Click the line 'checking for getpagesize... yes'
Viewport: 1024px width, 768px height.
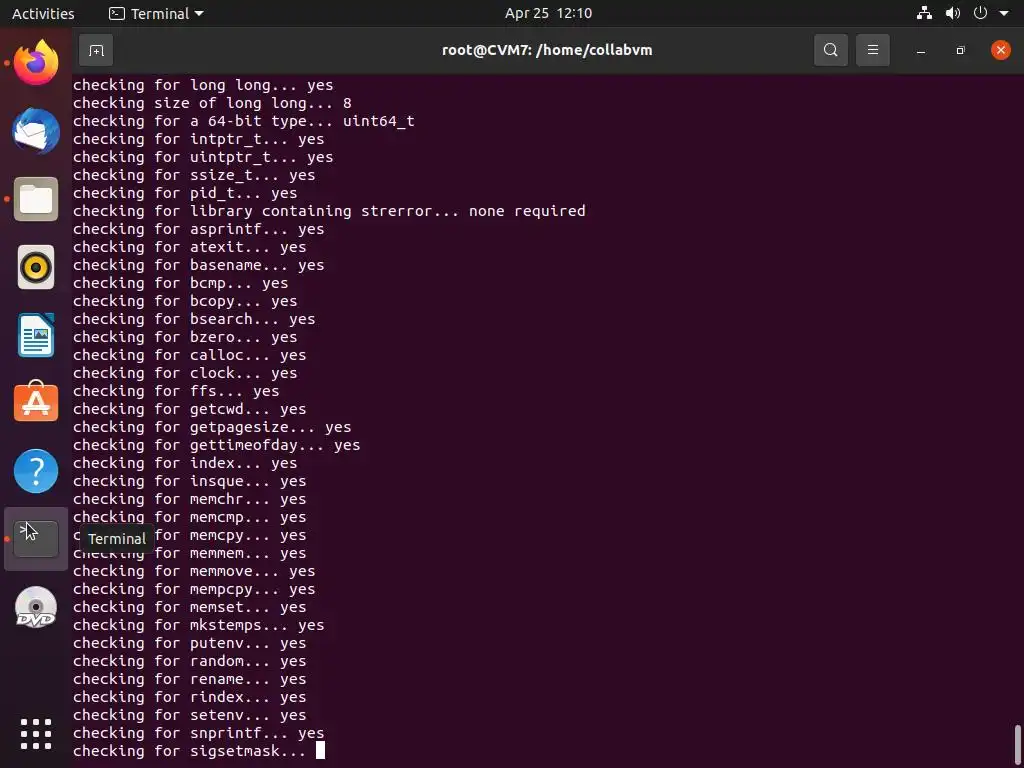click(212, 427)
